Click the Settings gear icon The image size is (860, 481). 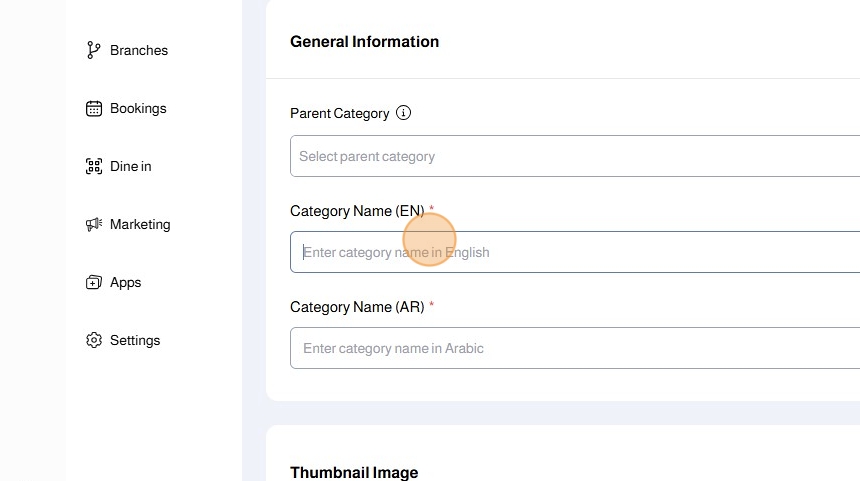tap(94, 340)
